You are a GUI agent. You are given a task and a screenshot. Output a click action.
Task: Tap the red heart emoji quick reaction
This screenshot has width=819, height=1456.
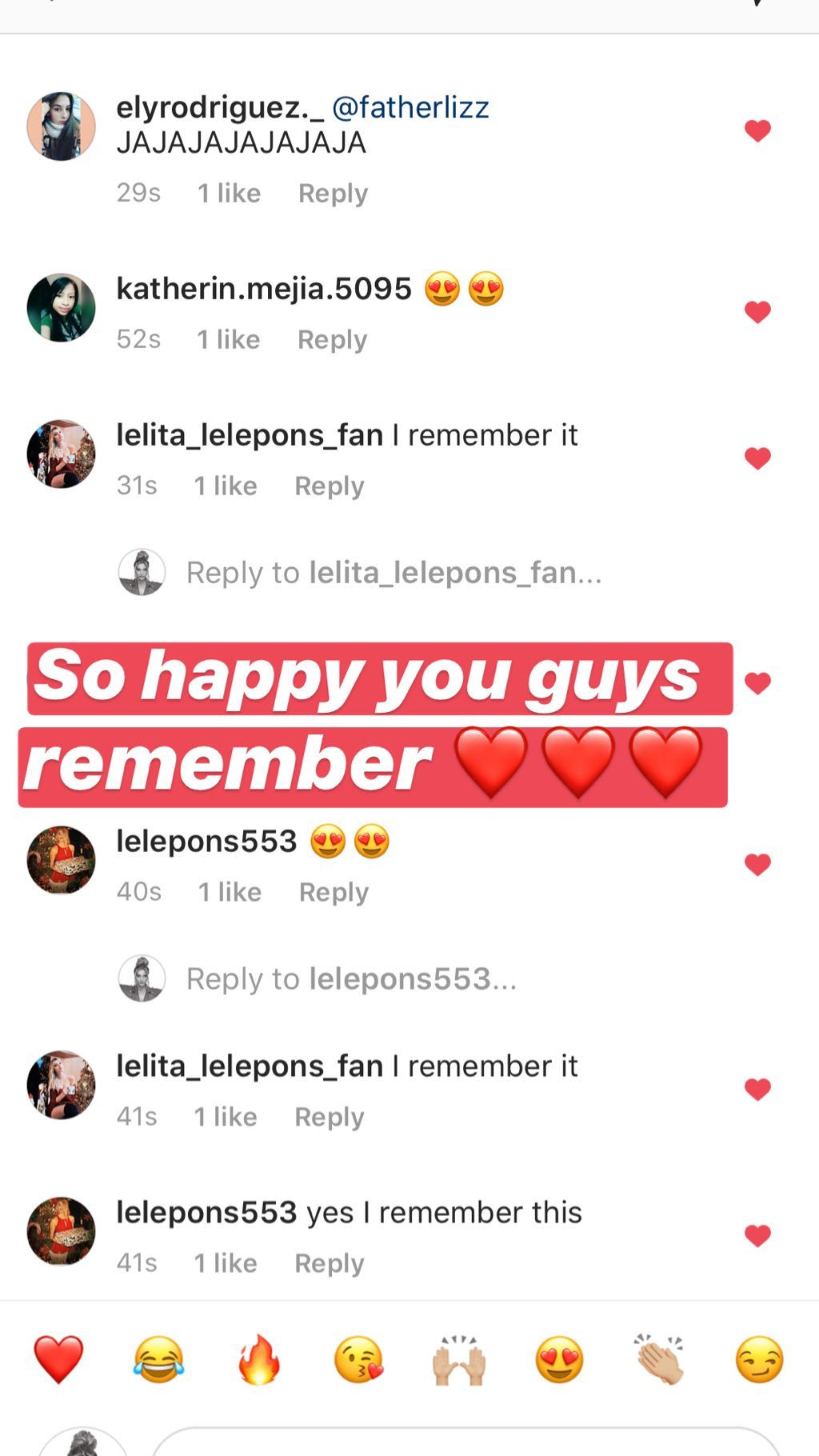(58, 1359)
